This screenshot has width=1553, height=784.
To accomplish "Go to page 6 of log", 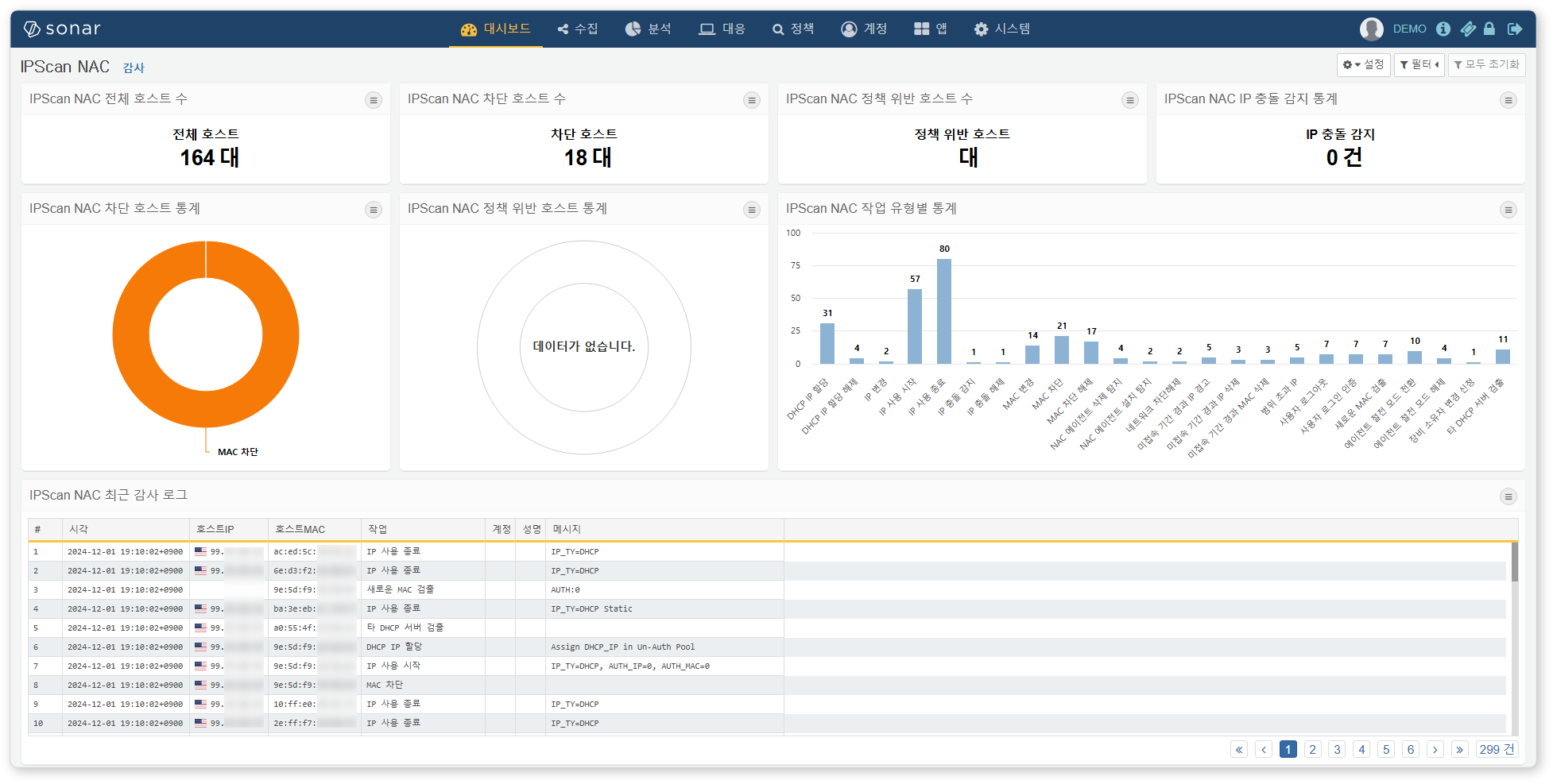I will 1411,750.
